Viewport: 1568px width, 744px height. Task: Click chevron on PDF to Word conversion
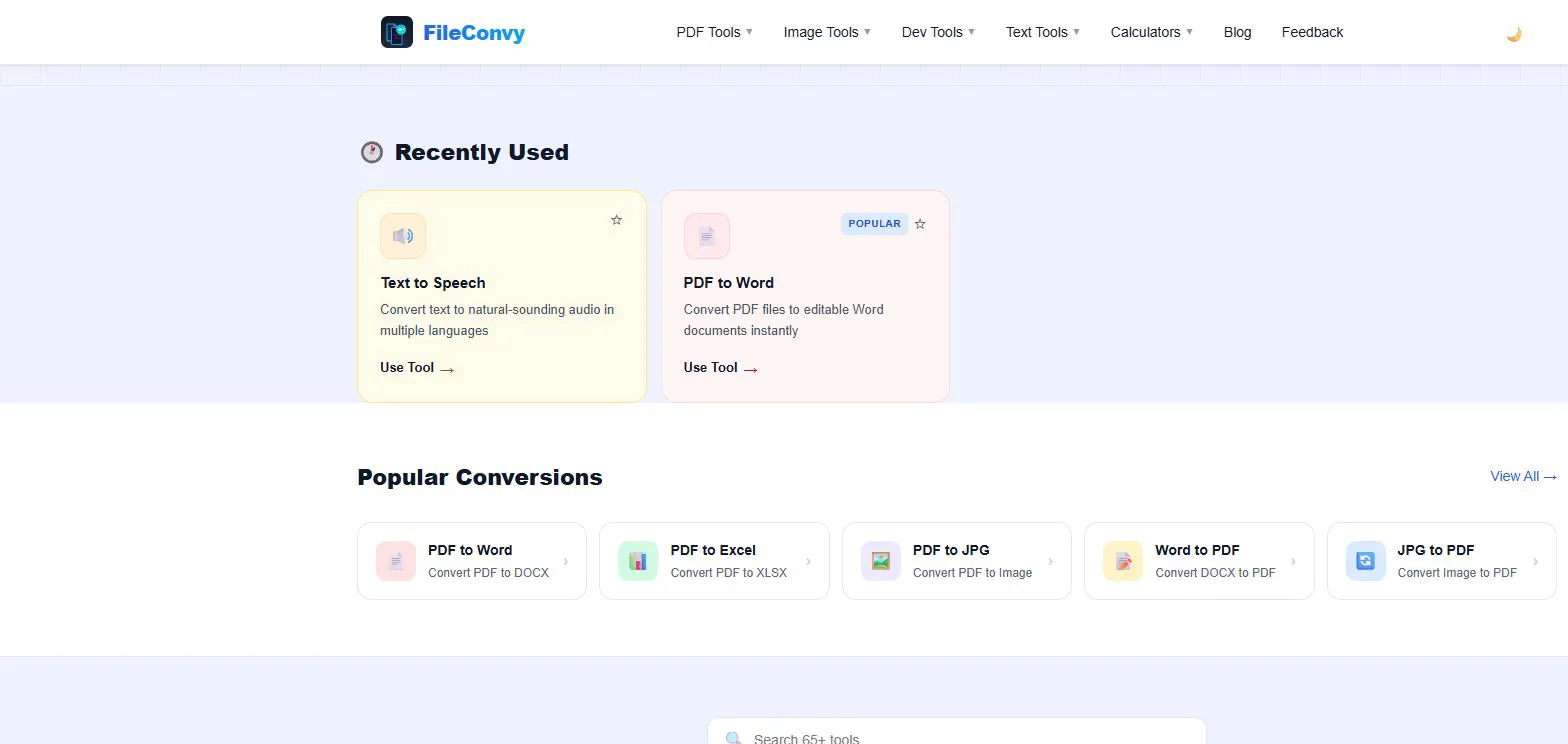[x=566, y=561]
